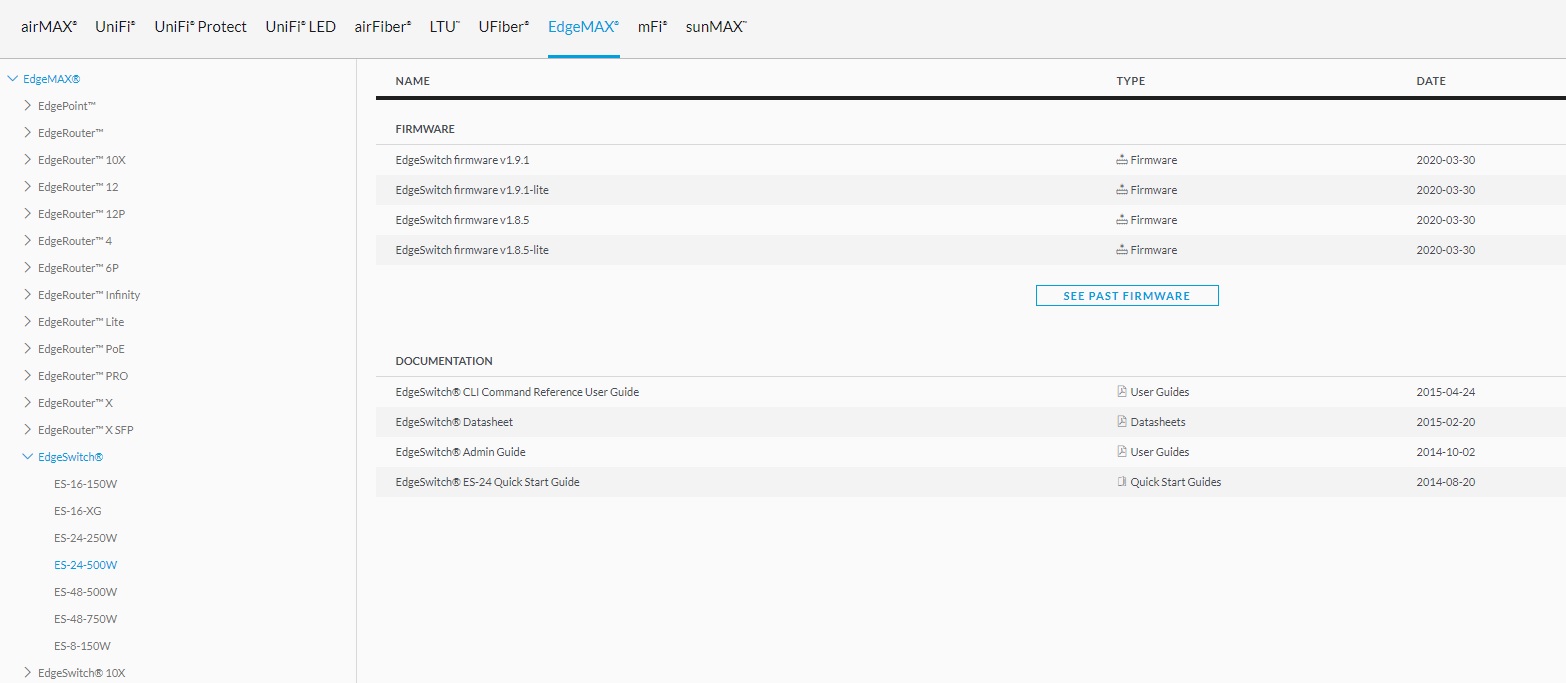This screenshot has width=1566, height=683.
Task: Click booklet icon for Quick Start Guides
Action: coord(1122,482)
